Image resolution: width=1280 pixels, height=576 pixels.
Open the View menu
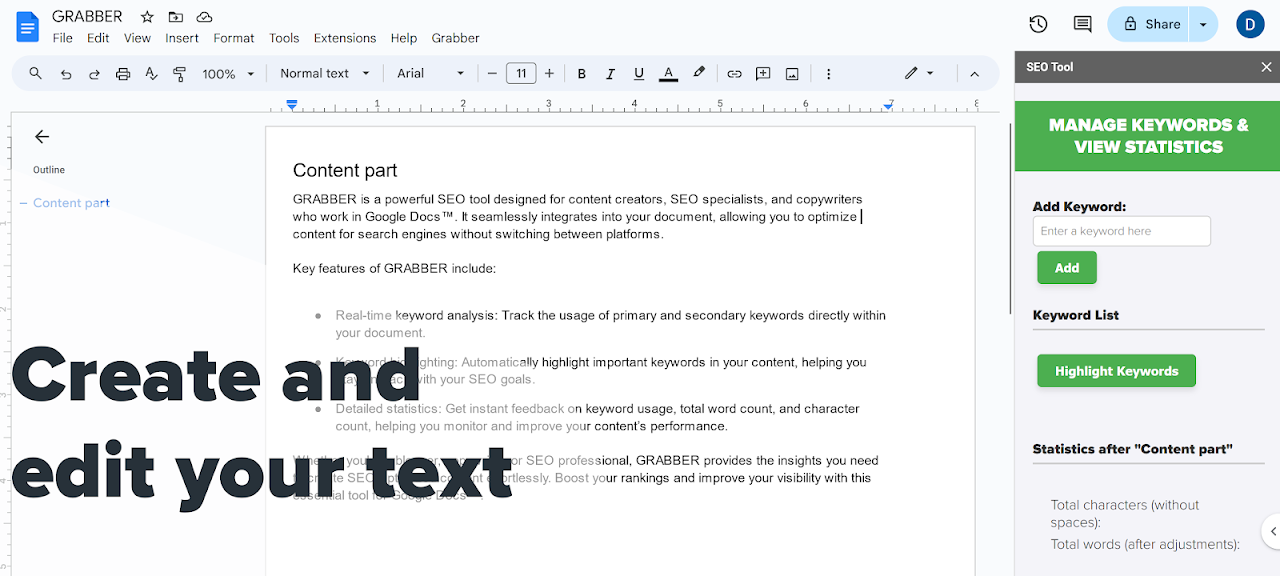[x=137, y=38]
